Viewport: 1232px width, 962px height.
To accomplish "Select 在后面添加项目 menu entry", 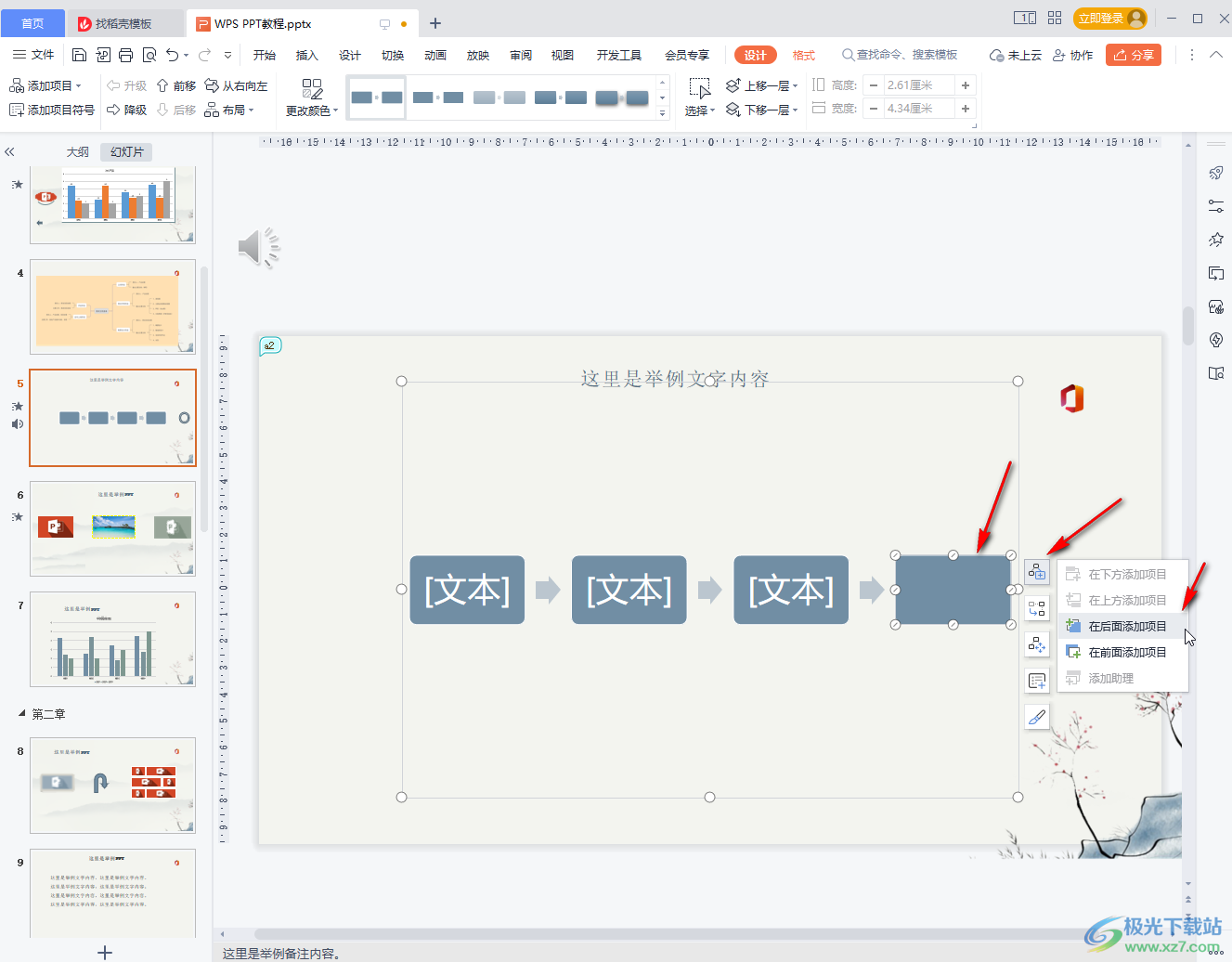I will coord(1126,627).
